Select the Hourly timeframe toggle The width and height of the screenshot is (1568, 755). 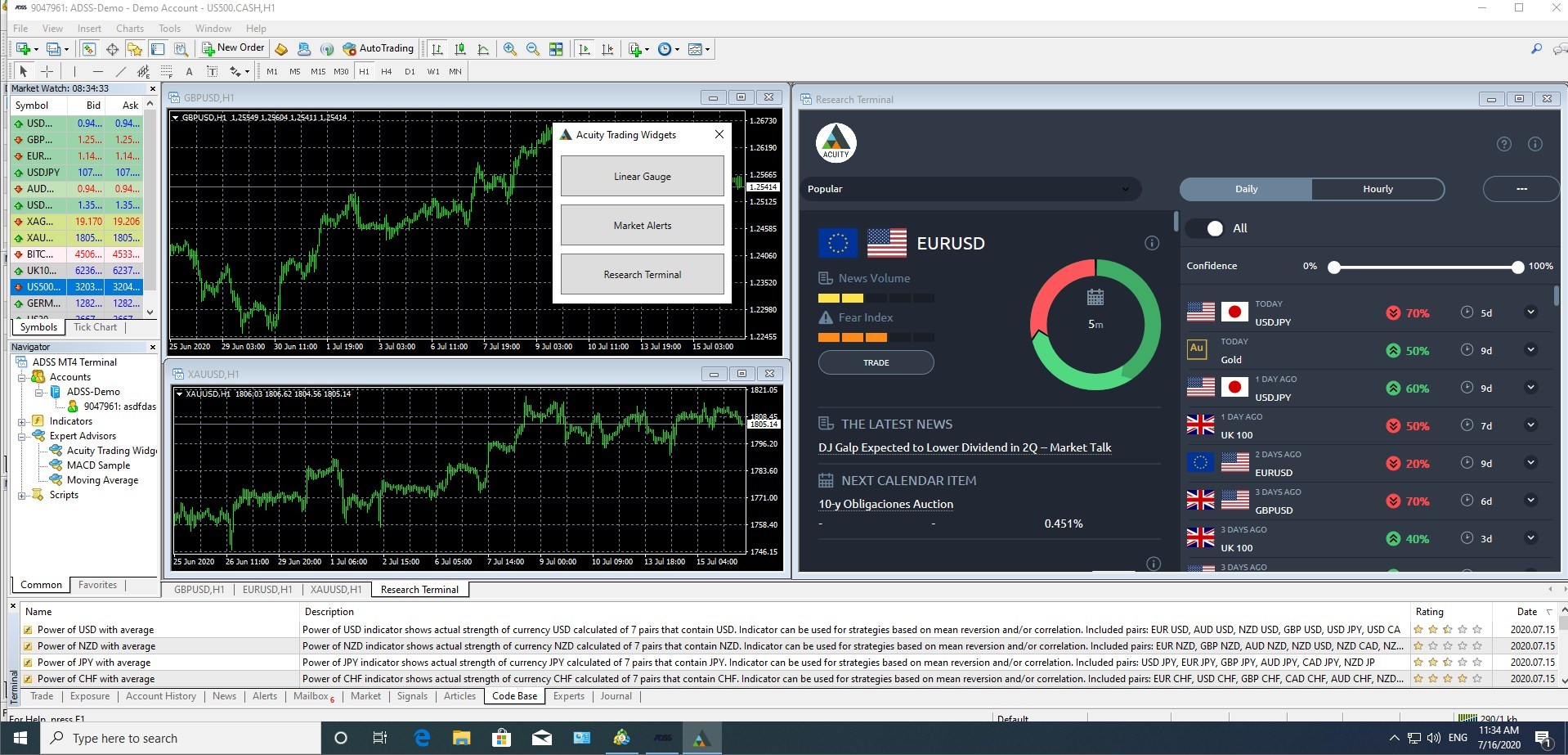[1378, 189]
